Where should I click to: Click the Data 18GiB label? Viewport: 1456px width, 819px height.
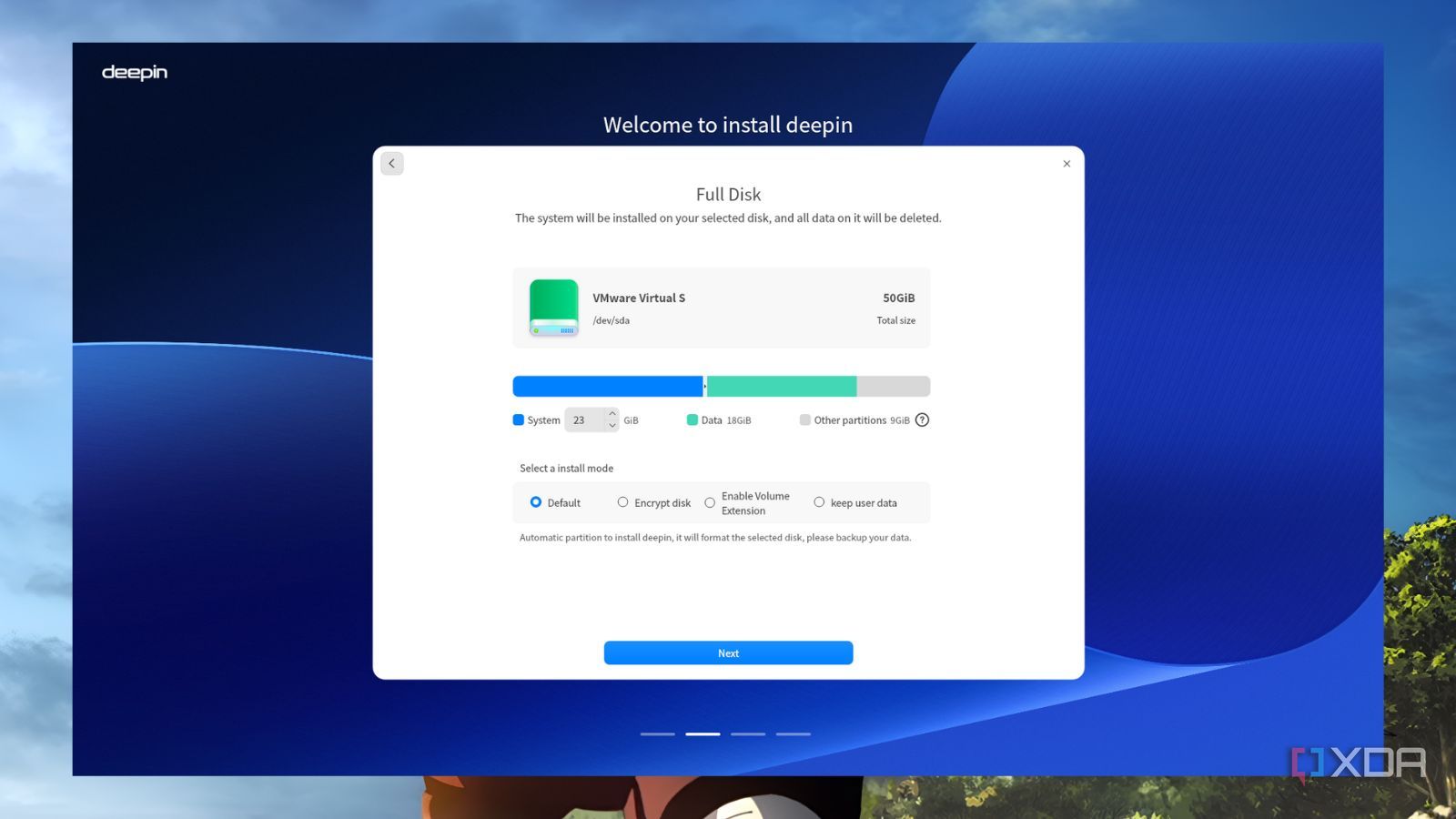[726, 420]
